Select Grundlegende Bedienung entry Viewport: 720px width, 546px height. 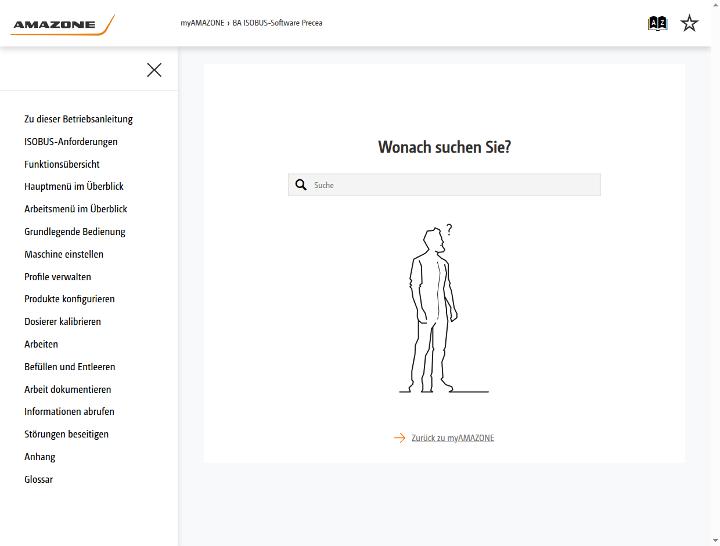pos(75,231)
